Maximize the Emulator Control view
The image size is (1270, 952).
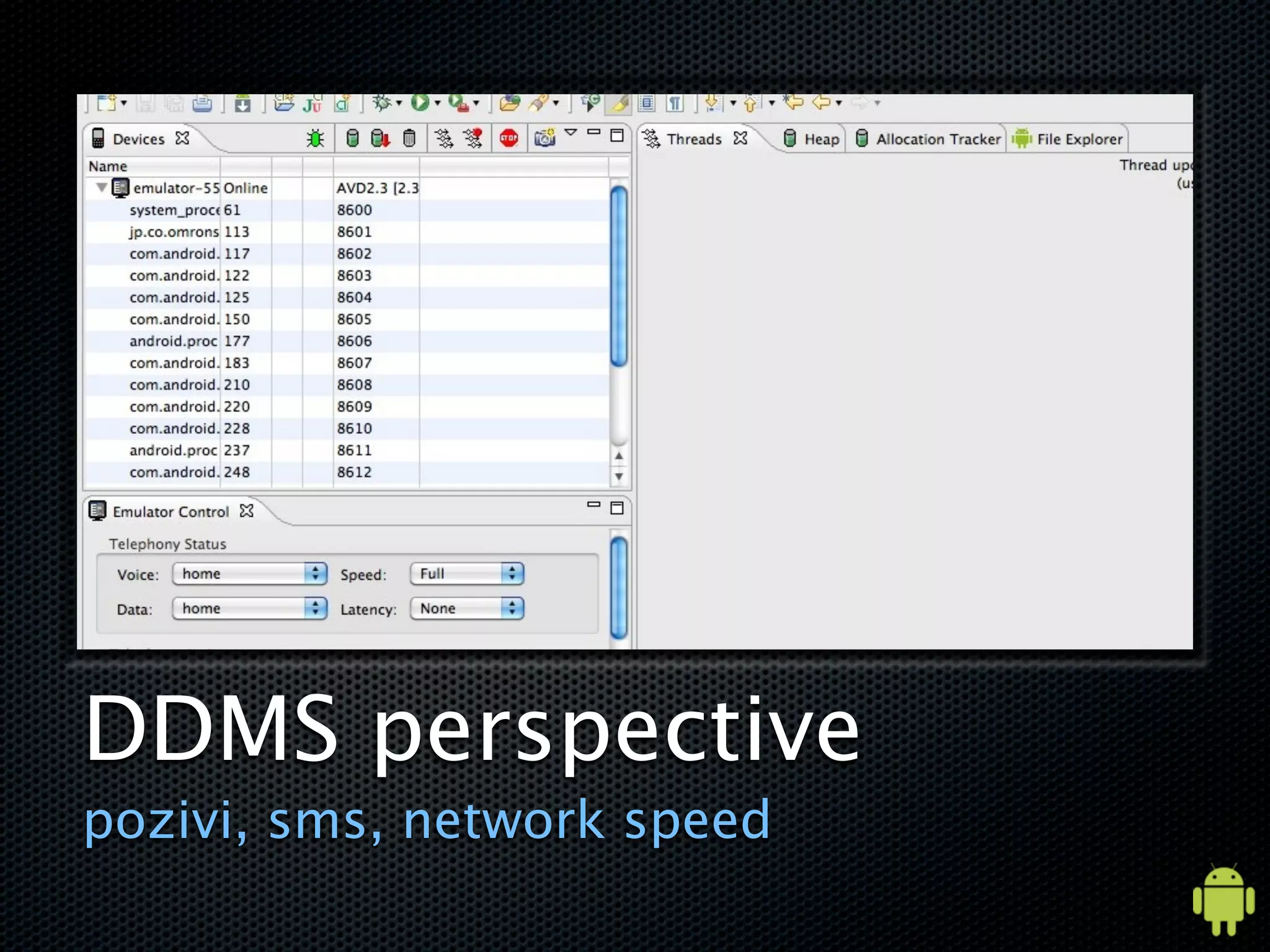pyautogui.click(x=617, y=508)
